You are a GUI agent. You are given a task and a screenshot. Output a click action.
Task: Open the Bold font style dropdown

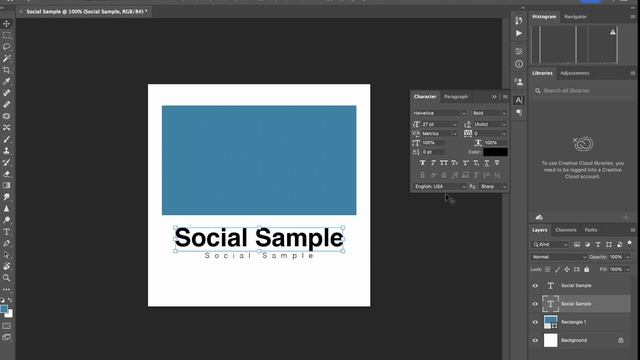pyautogui.click(x=489, y=113)
